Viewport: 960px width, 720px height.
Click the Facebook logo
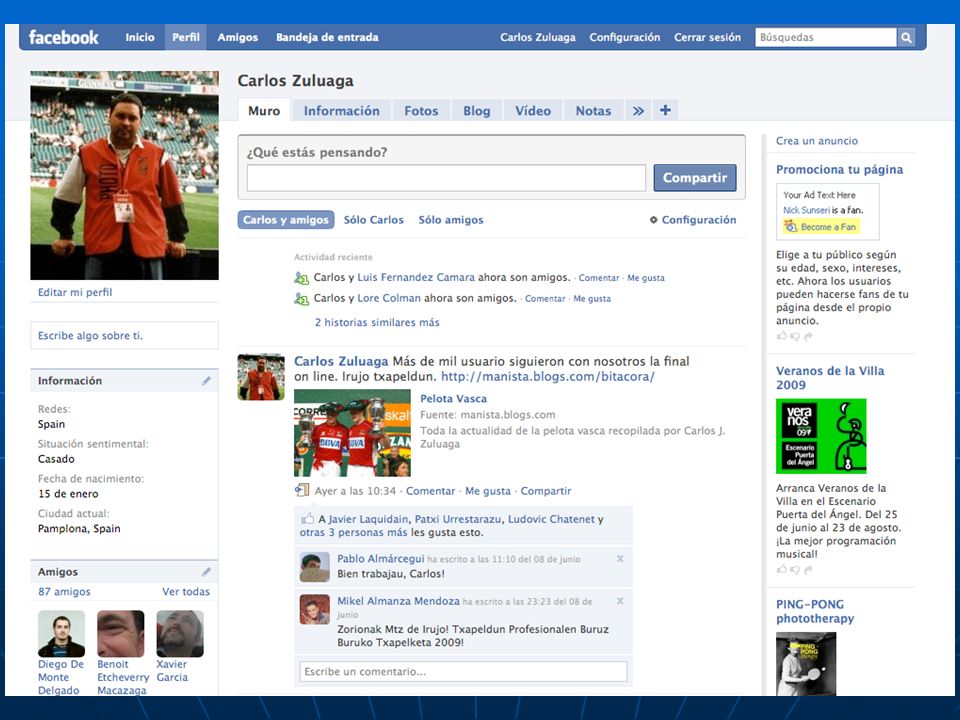pos(64,37)
